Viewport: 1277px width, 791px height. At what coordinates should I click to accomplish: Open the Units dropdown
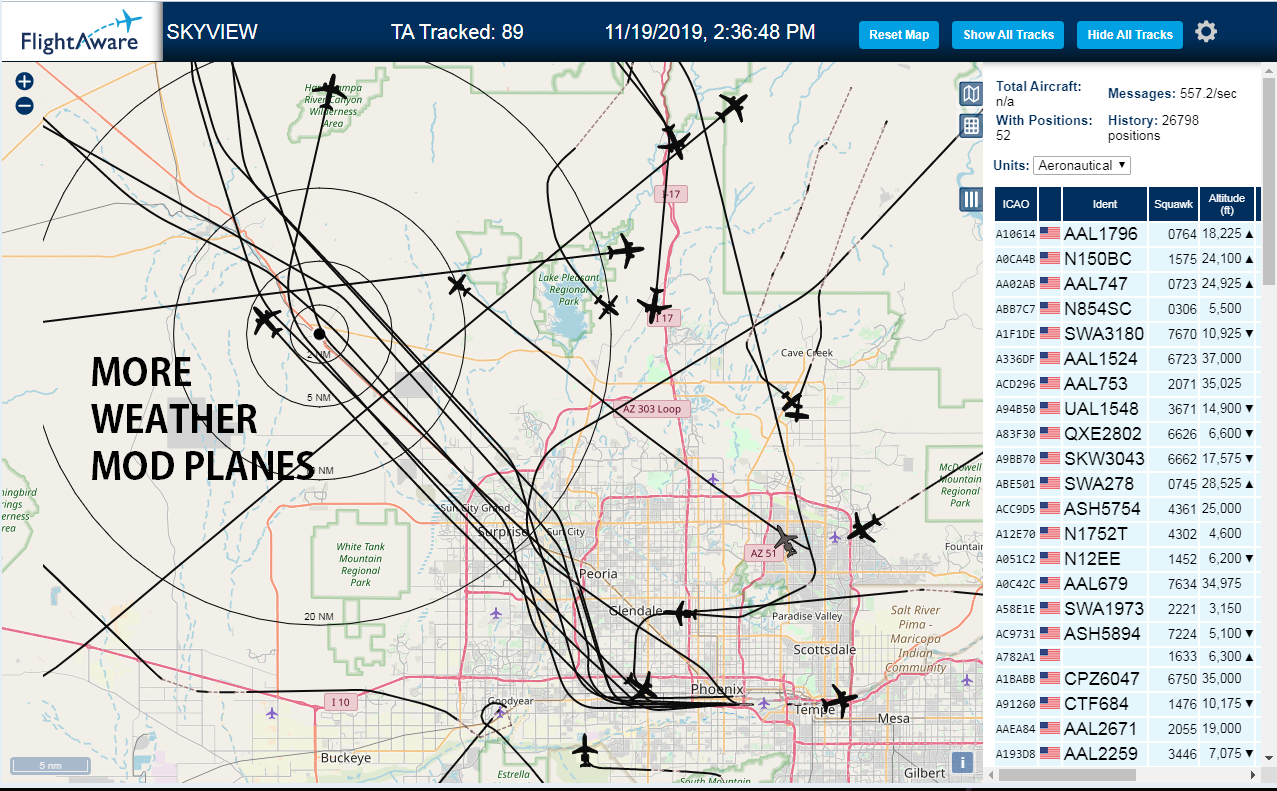pyautogui.click(x=1082, y=165)
